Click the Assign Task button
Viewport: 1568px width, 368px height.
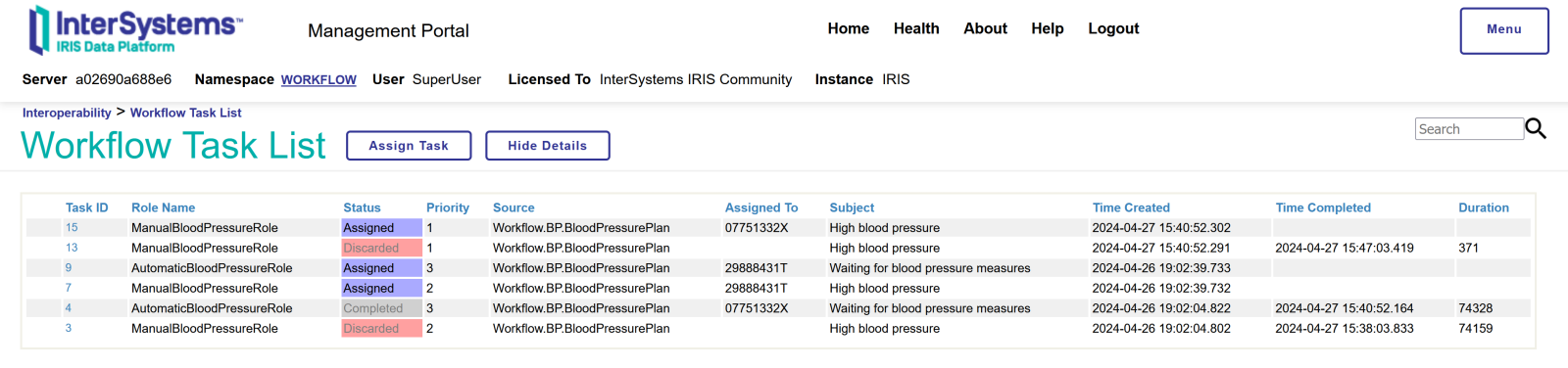(409, 146)
